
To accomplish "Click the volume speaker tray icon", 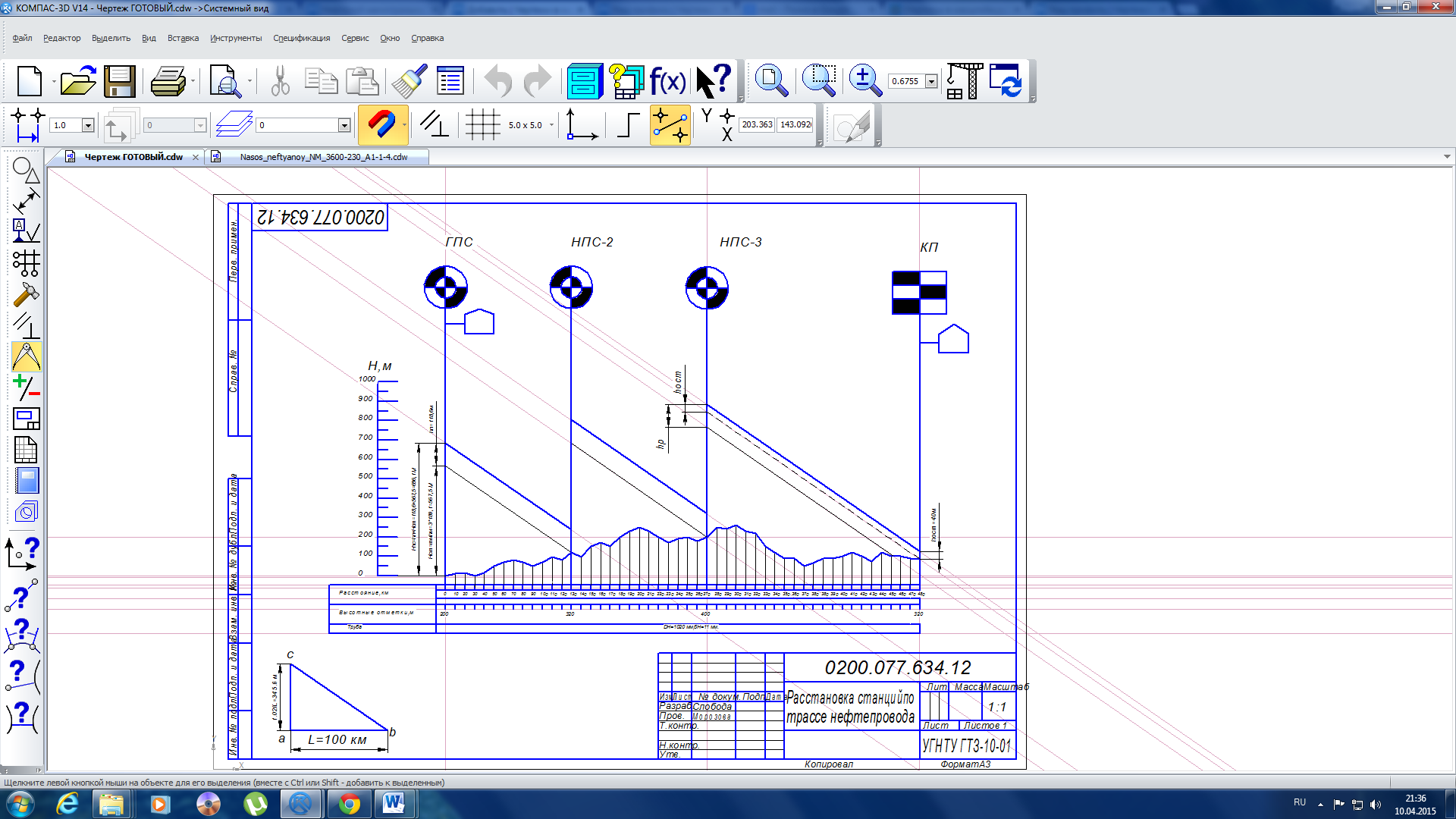I will [x=1376, y=805].
